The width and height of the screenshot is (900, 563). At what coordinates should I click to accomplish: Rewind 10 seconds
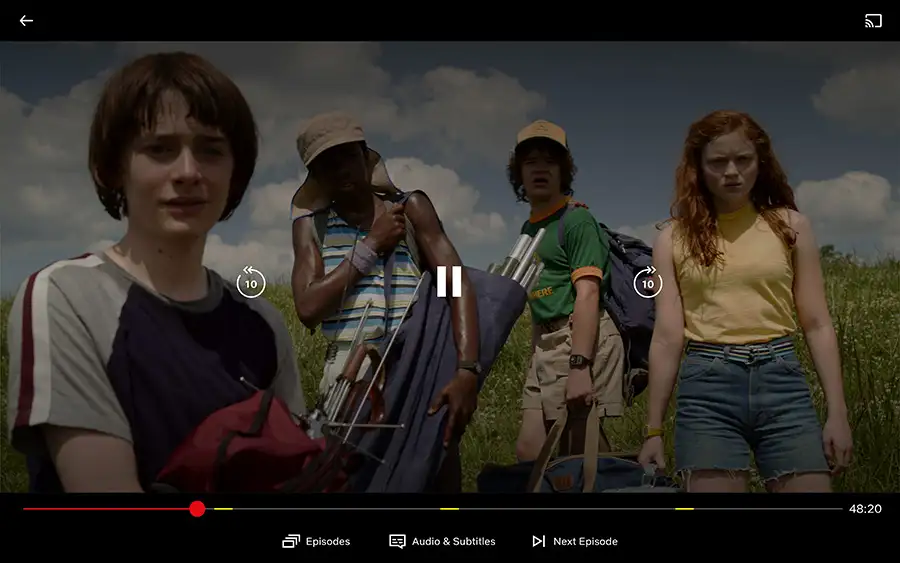click(x=251, y=282)
